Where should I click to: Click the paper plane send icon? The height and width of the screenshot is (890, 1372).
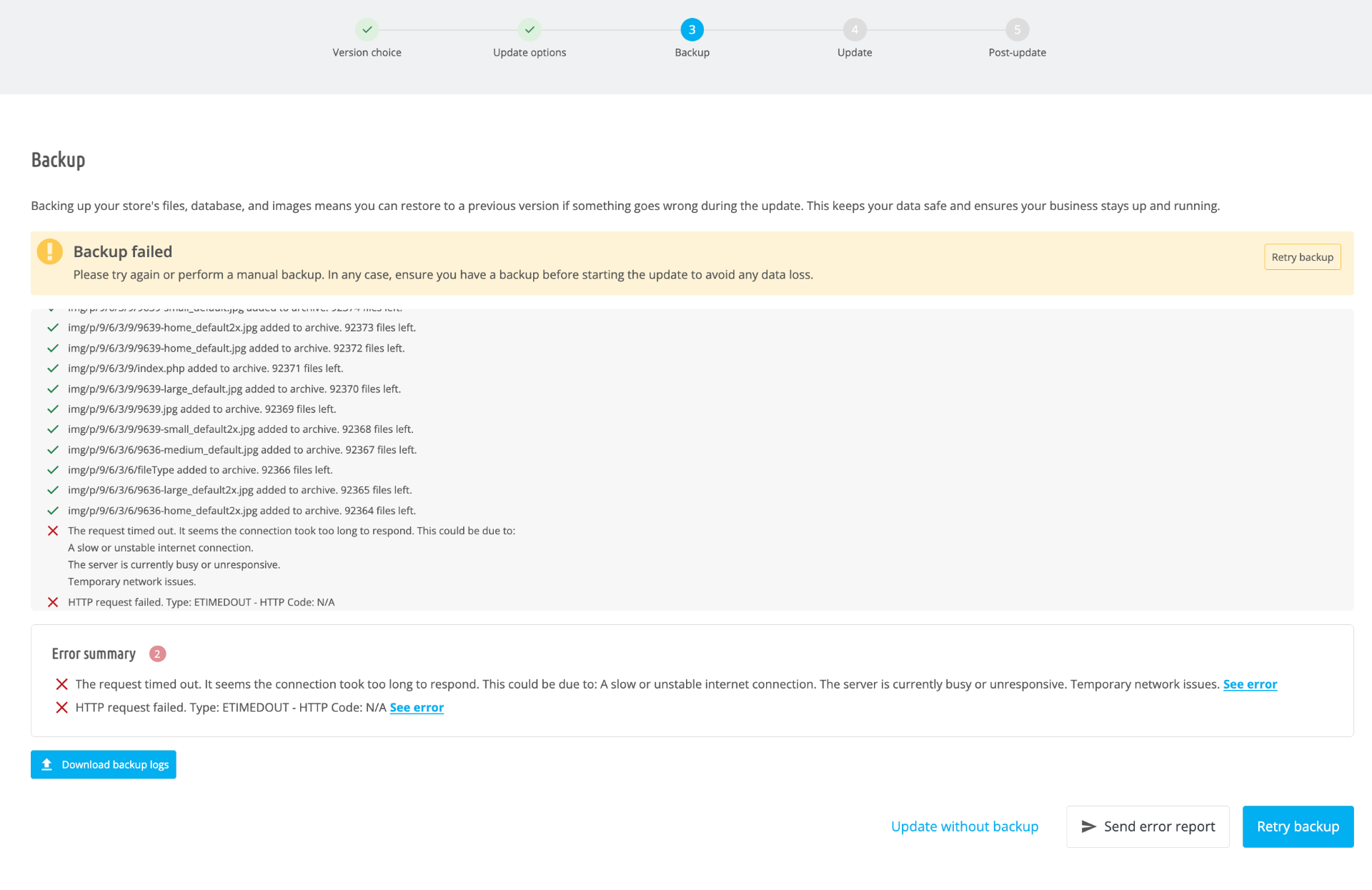point(1088,826)
